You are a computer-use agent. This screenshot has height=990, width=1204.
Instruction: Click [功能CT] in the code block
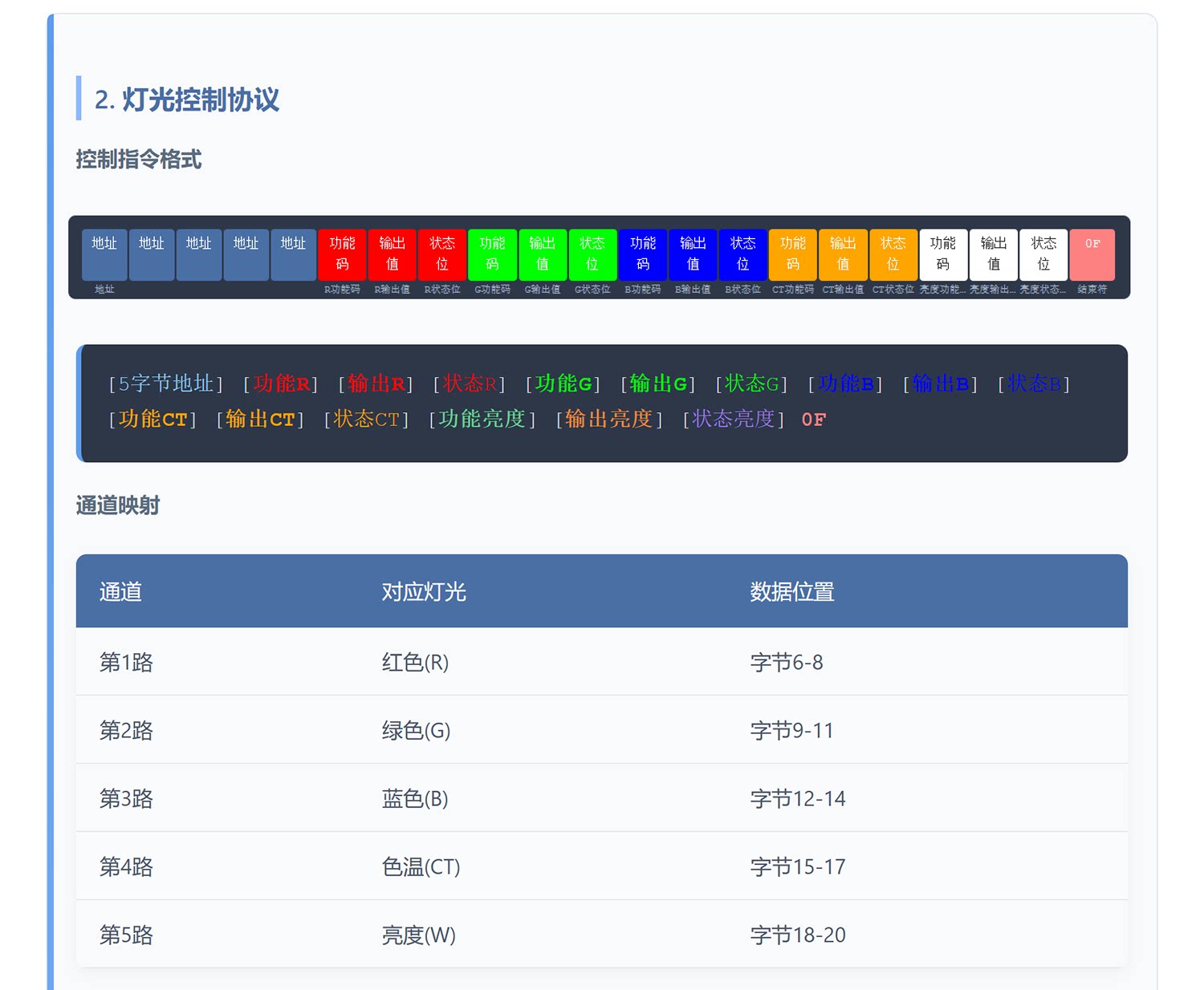pos(153,420)
